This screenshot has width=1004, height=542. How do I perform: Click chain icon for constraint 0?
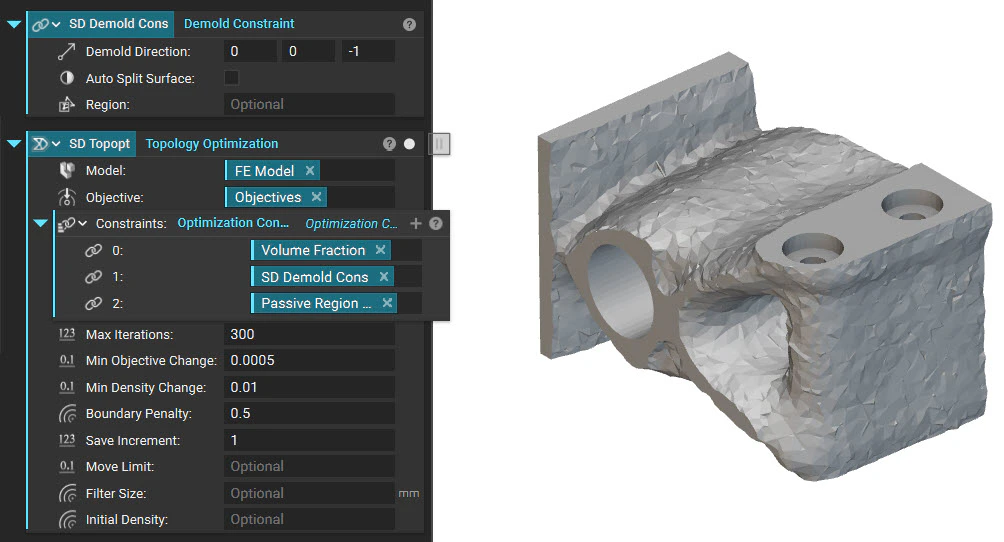(93, 250)
